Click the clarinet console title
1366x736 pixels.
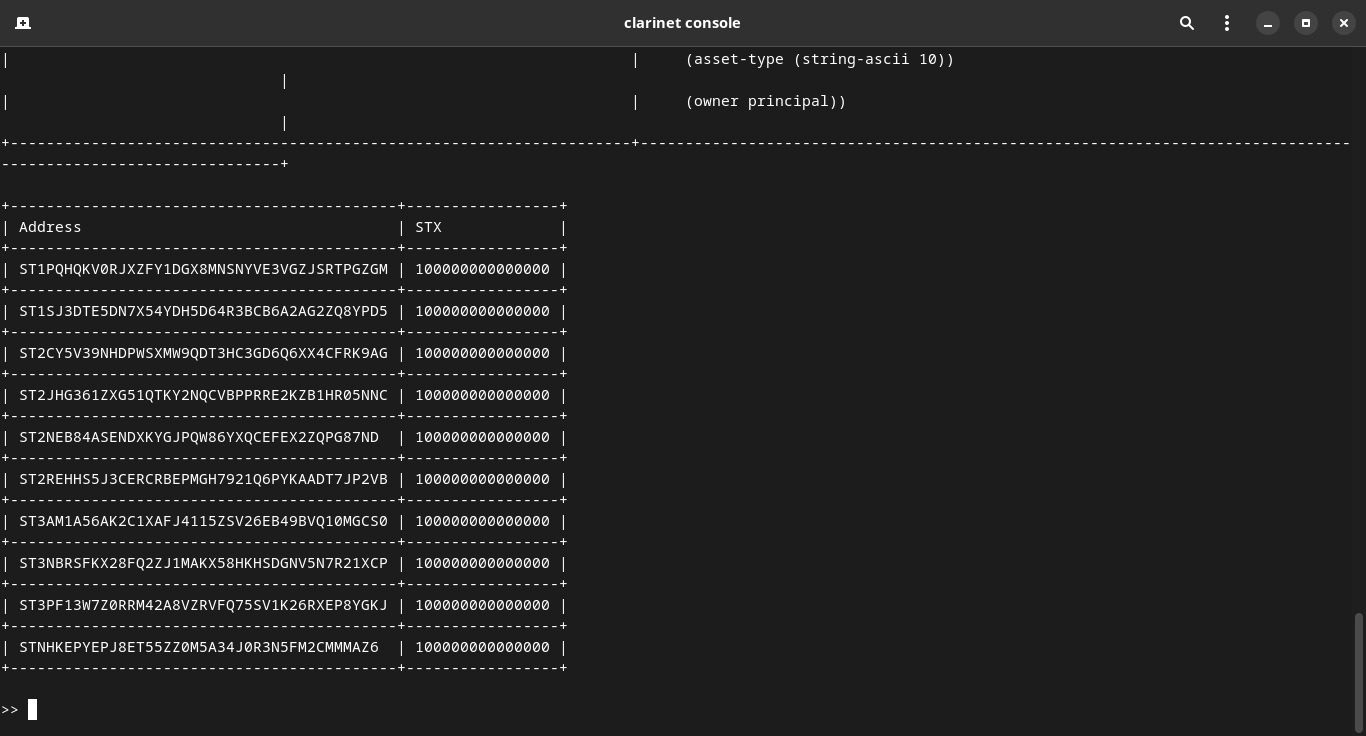coord(682,23)
